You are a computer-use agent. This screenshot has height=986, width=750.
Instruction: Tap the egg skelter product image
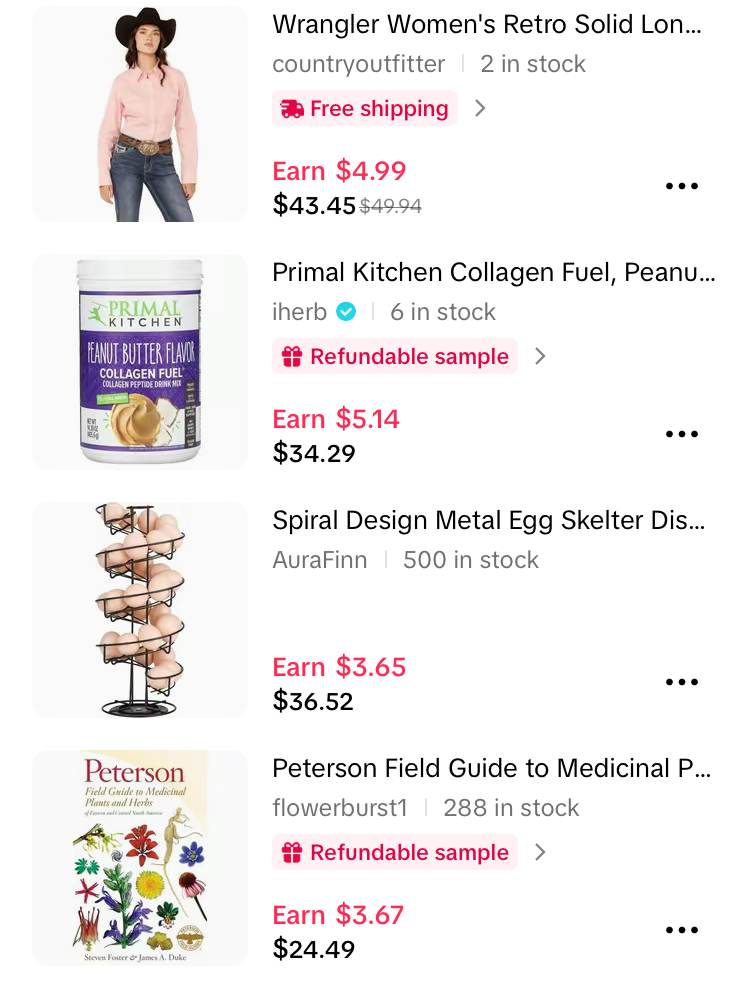click(x=140, y=610)
